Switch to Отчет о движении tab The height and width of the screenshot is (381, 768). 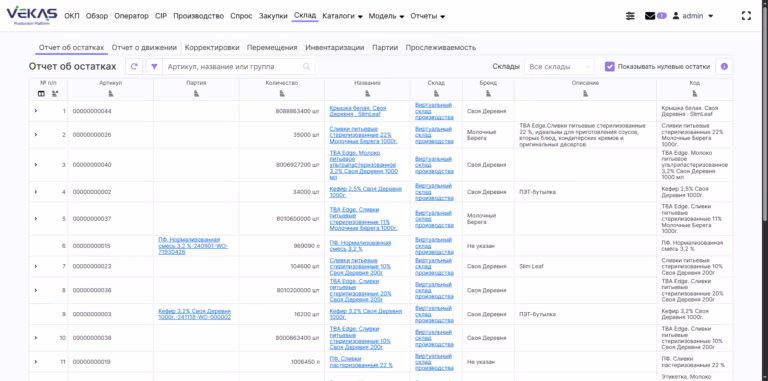coord(144,48)
